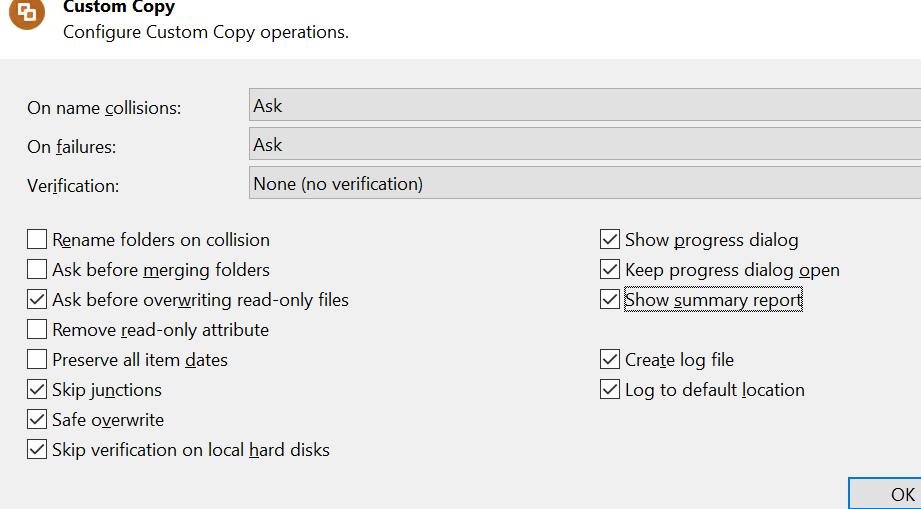Uncheck Ask before overwriting read-only files
921x509 pixels.
pos(37,300)
